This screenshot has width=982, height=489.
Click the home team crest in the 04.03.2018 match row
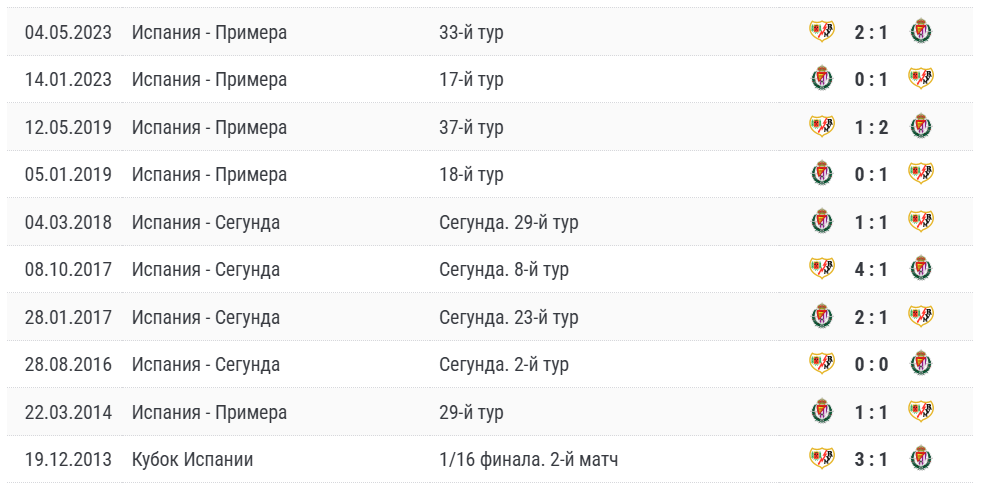click(x=821, y=222)
